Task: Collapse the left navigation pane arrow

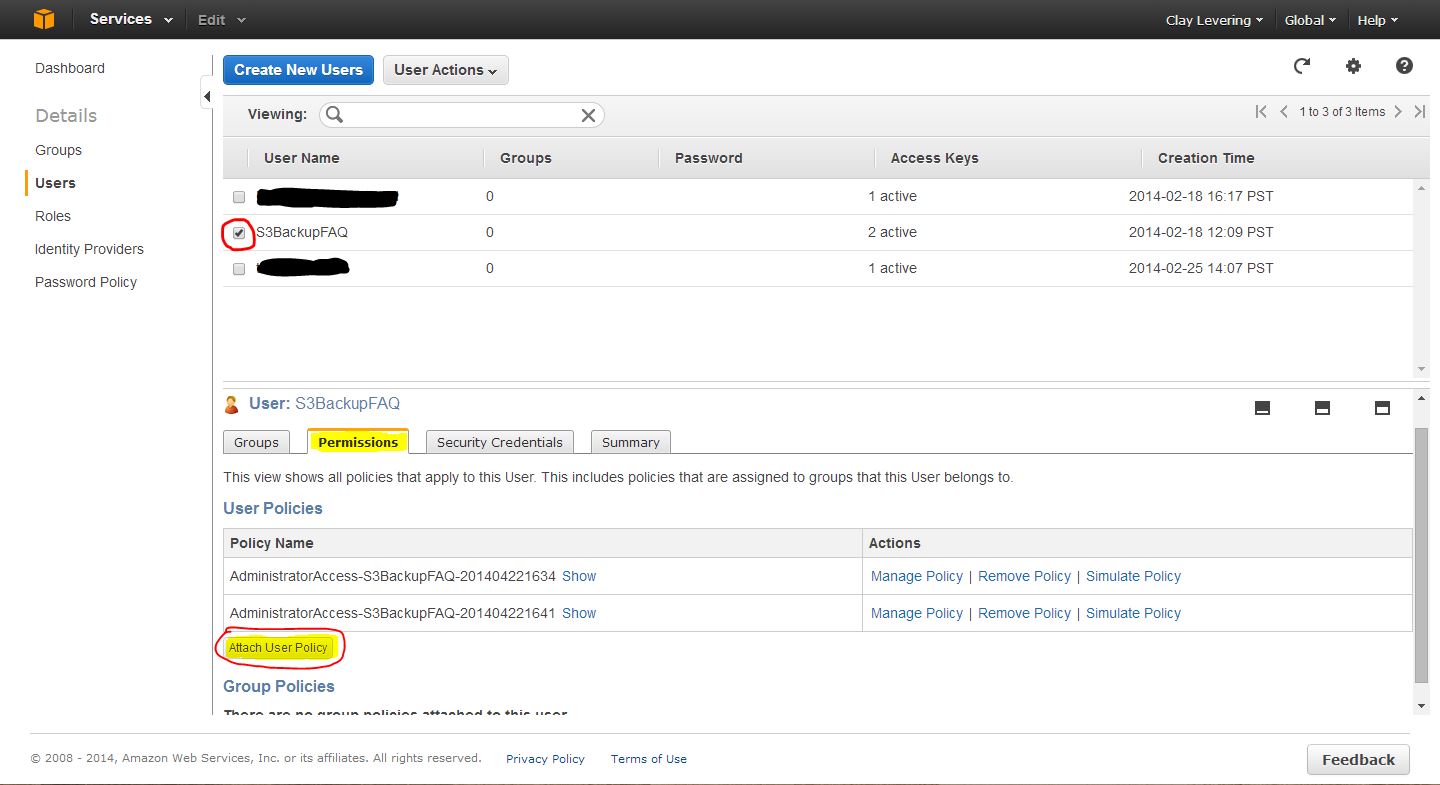Action: click(207, 97)
